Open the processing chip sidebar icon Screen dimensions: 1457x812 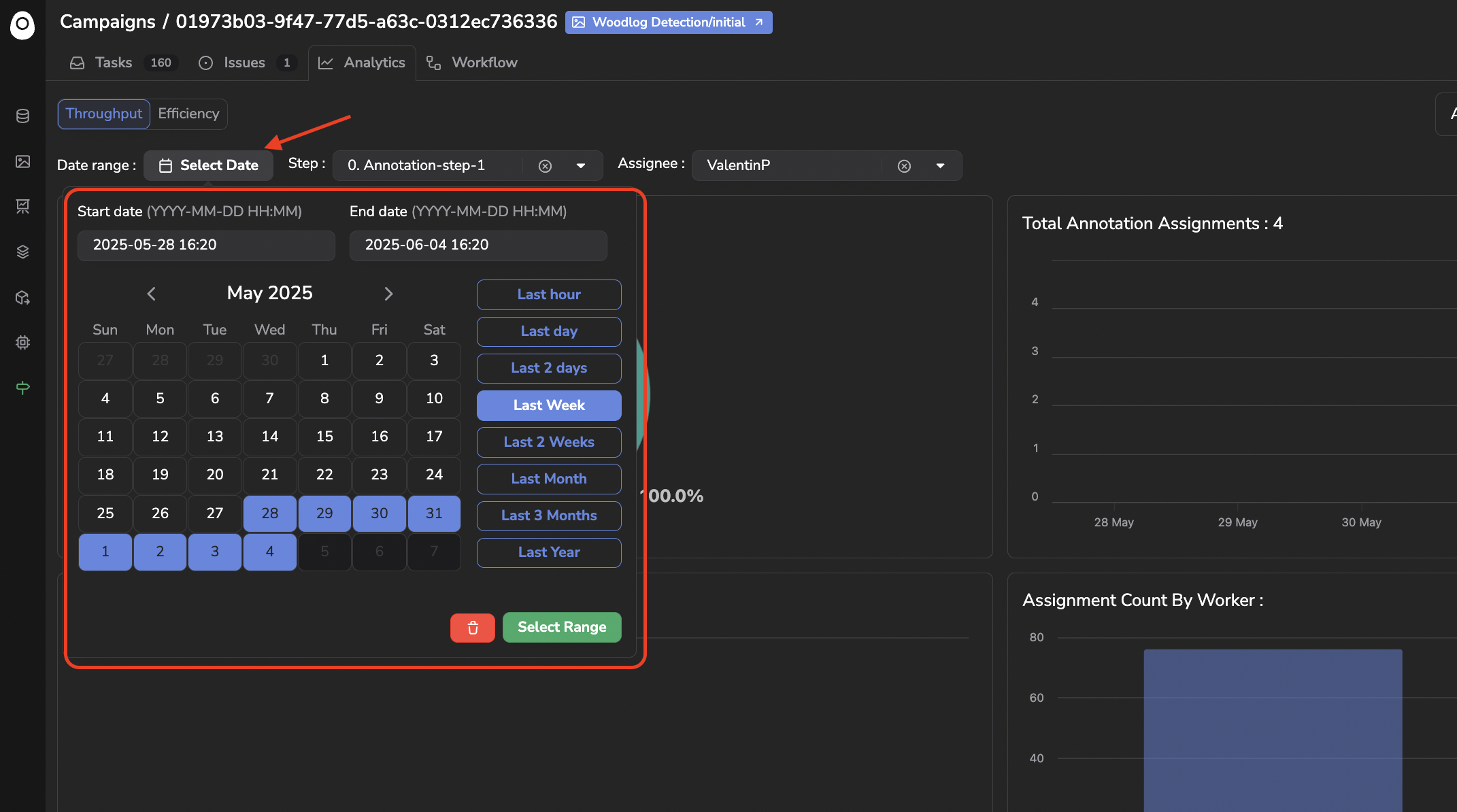(22, 342)
